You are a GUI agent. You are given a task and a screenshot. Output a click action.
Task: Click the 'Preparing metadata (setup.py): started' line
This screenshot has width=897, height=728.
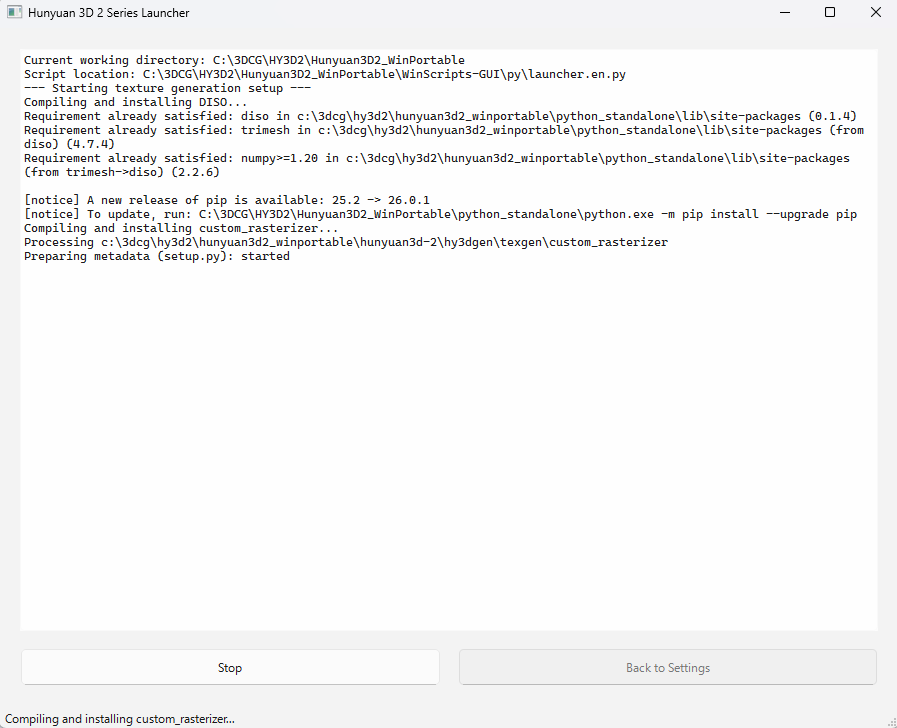[x=157, y=256]
